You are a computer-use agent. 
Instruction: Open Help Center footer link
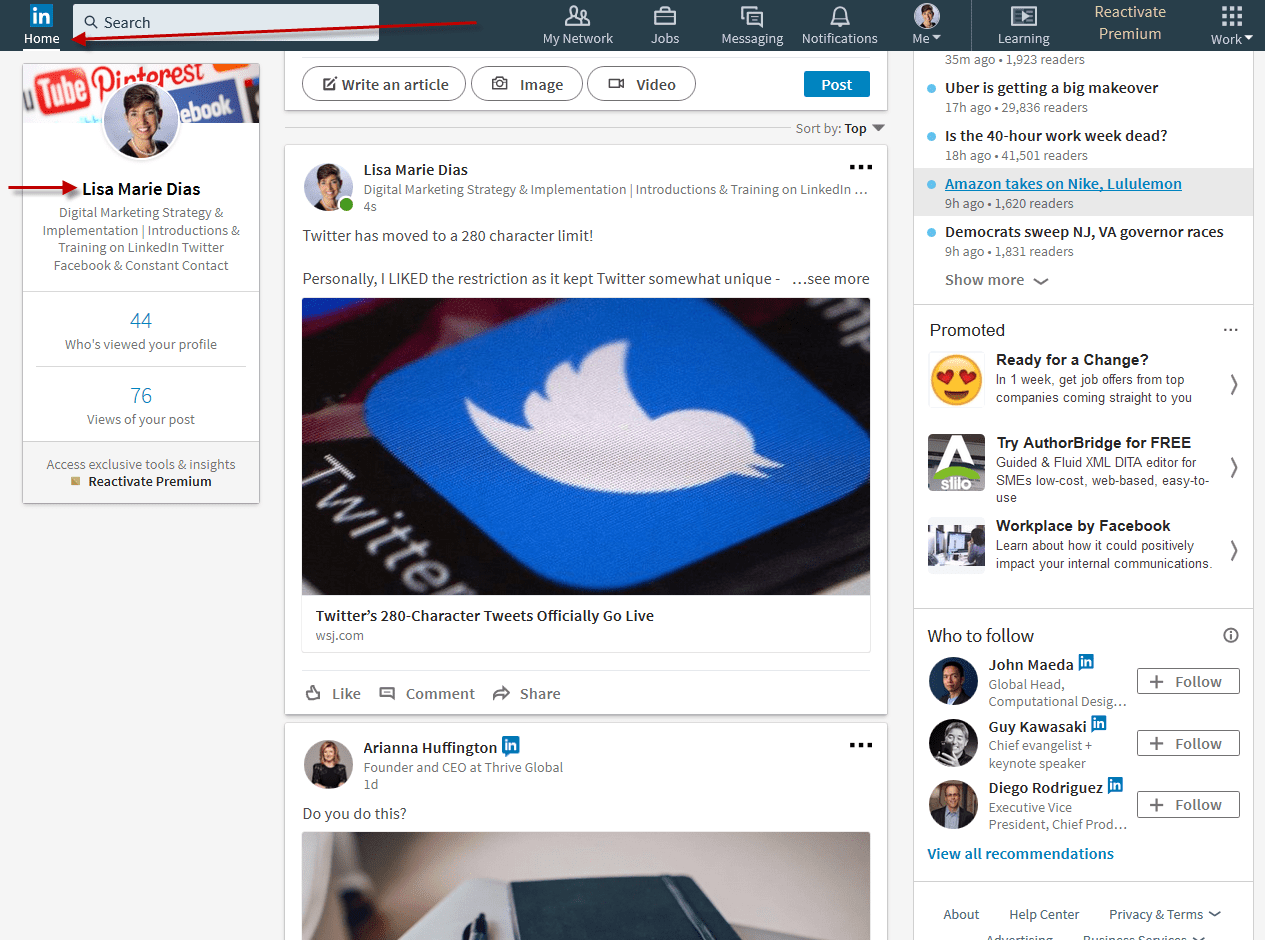(1044, 914)
